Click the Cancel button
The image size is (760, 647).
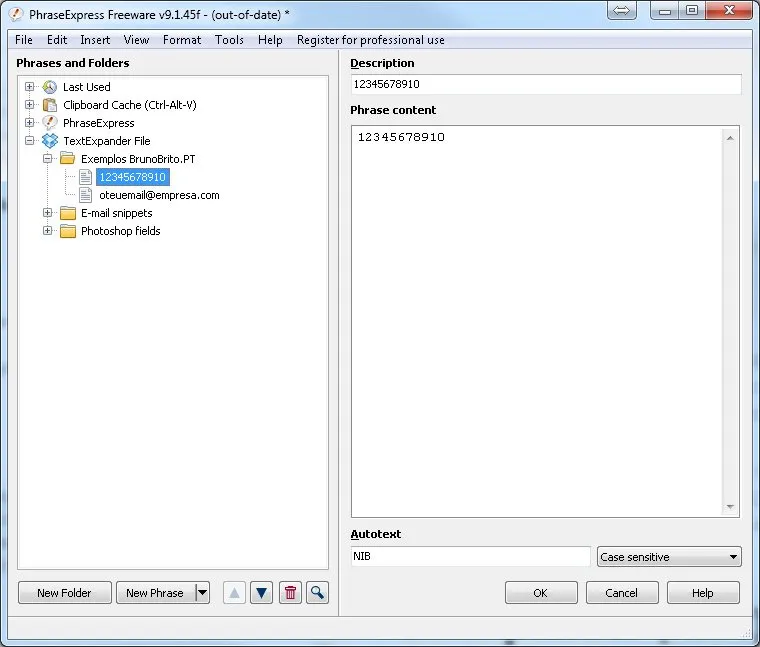622,593
